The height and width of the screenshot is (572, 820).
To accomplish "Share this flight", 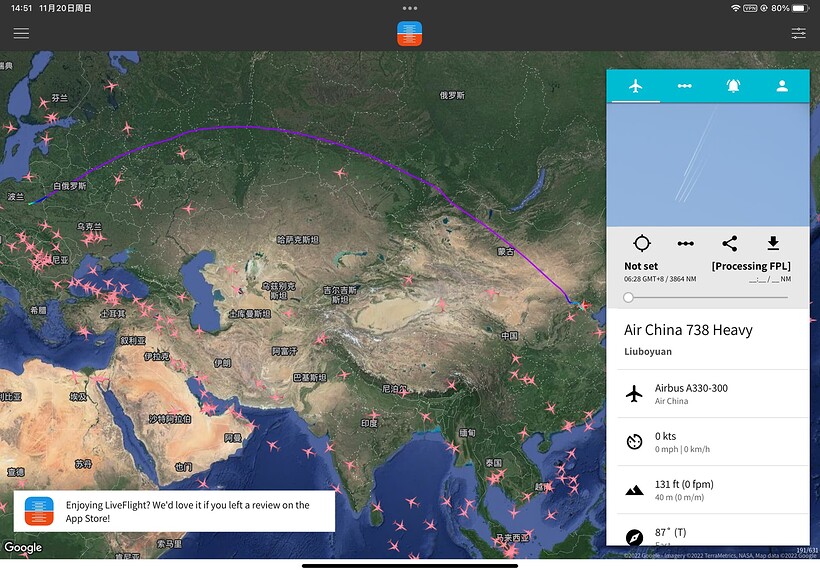I will tap(730, 243).
